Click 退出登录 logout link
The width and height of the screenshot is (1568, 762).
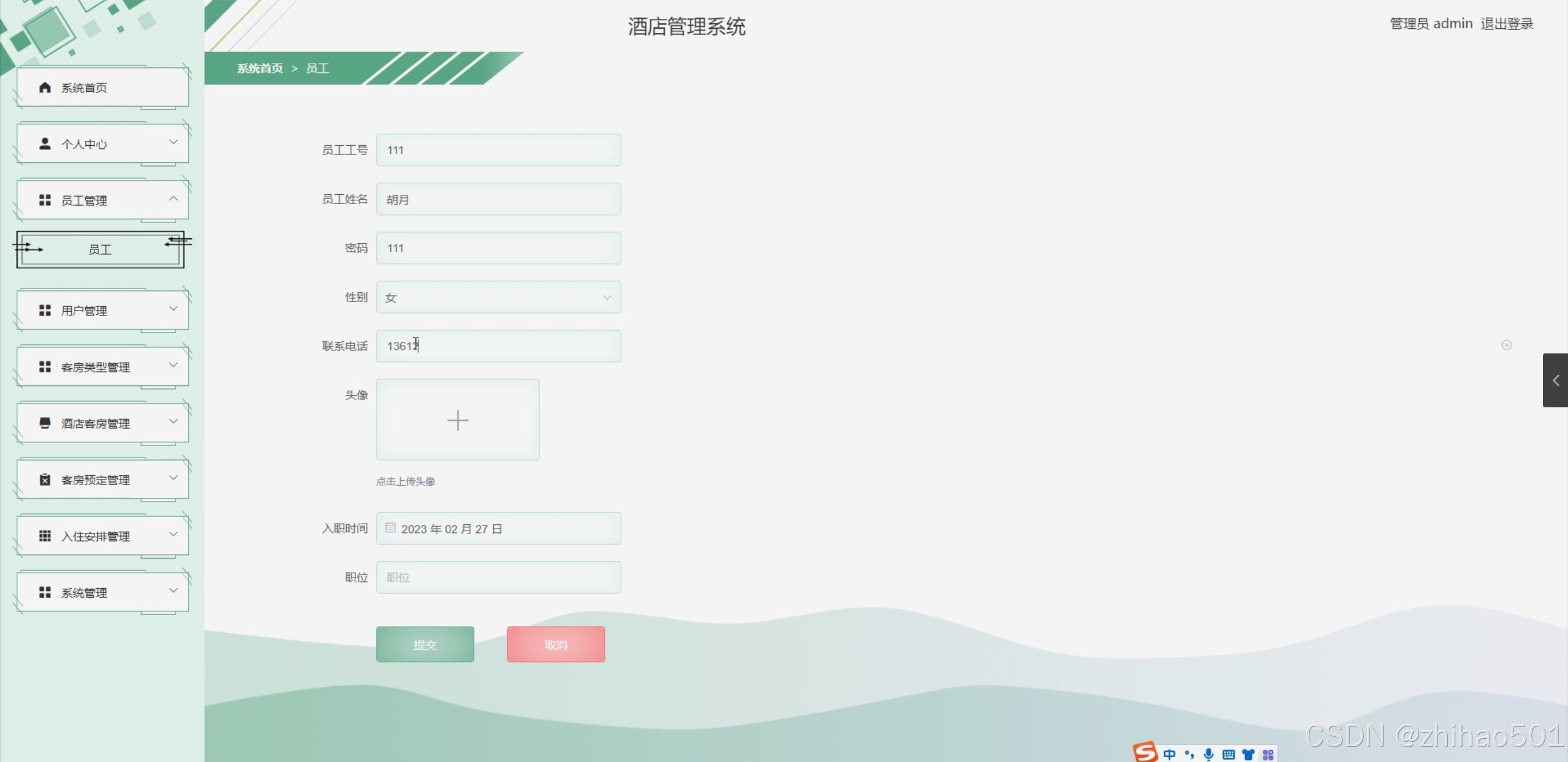tap(1507, 24)
